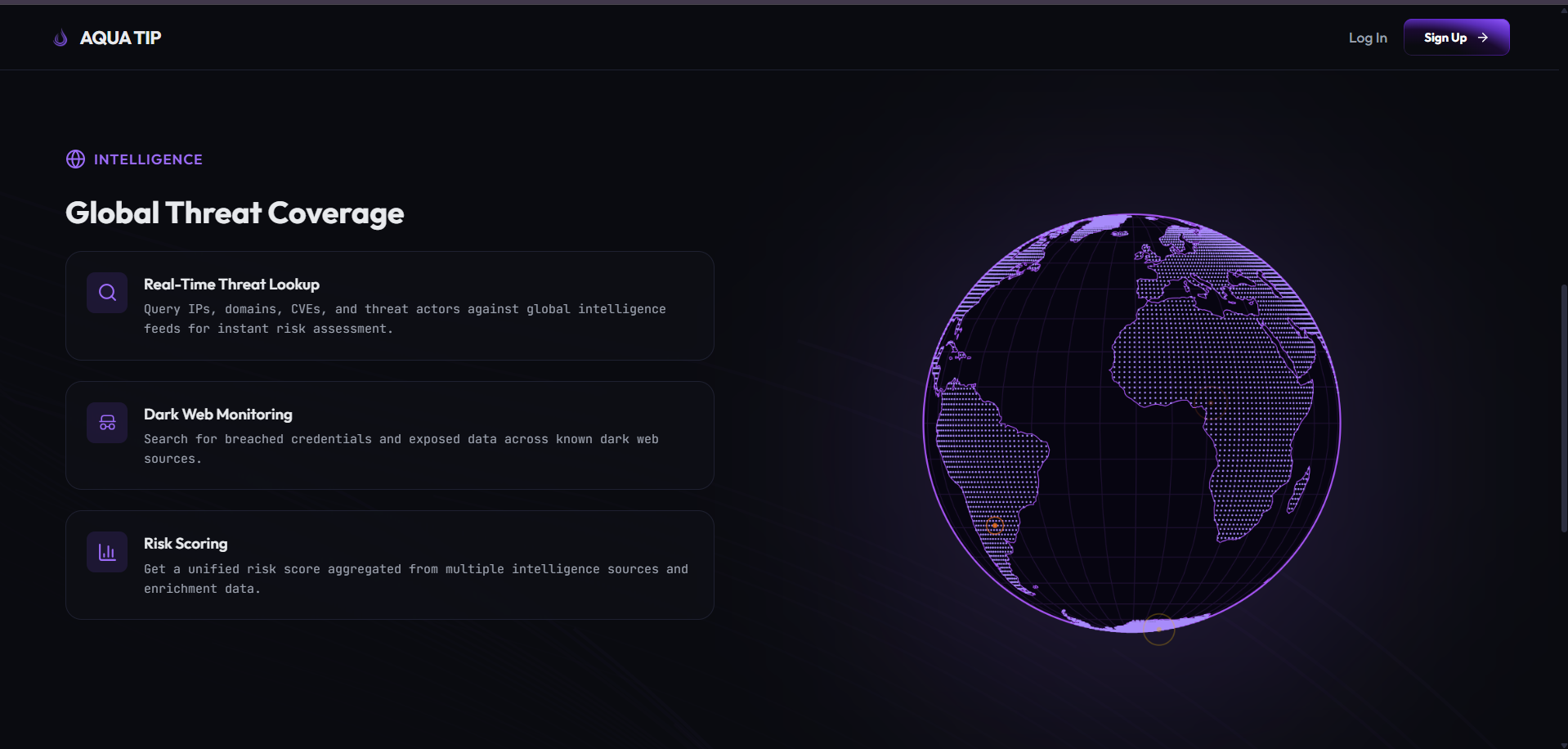Screen dimensions: 1568x749
Task: Click the Sign Up button
Action: pos(1456,38)
